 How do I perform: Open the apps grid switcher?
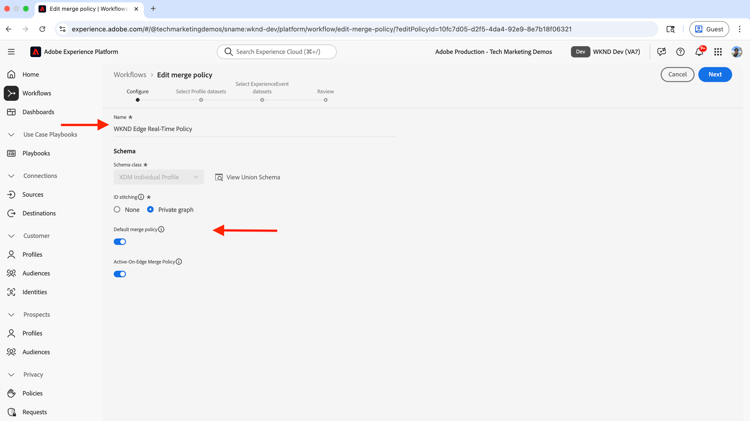[718, 52]
